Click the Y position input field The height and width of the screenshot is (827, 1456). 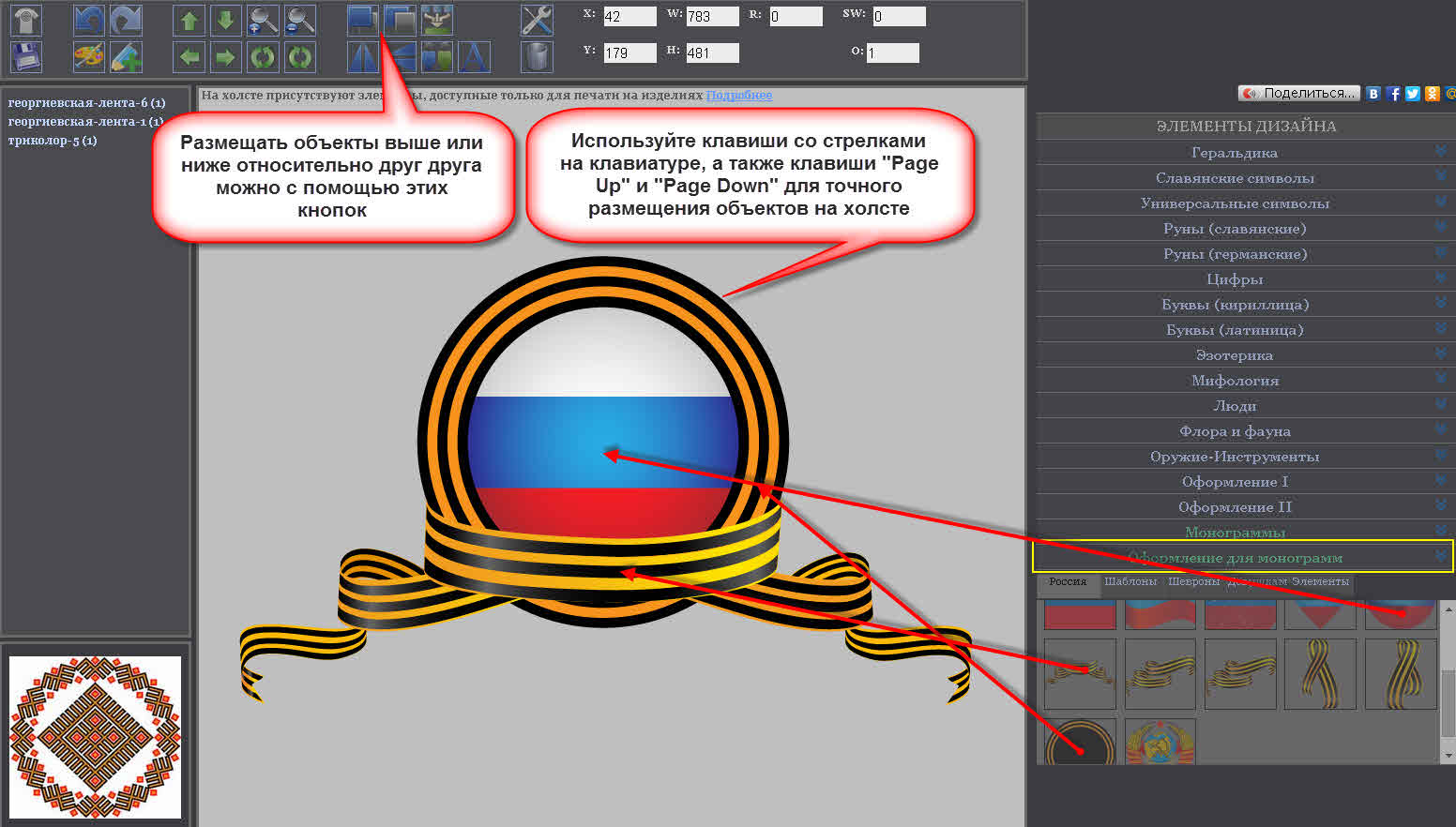click(629, 53)
